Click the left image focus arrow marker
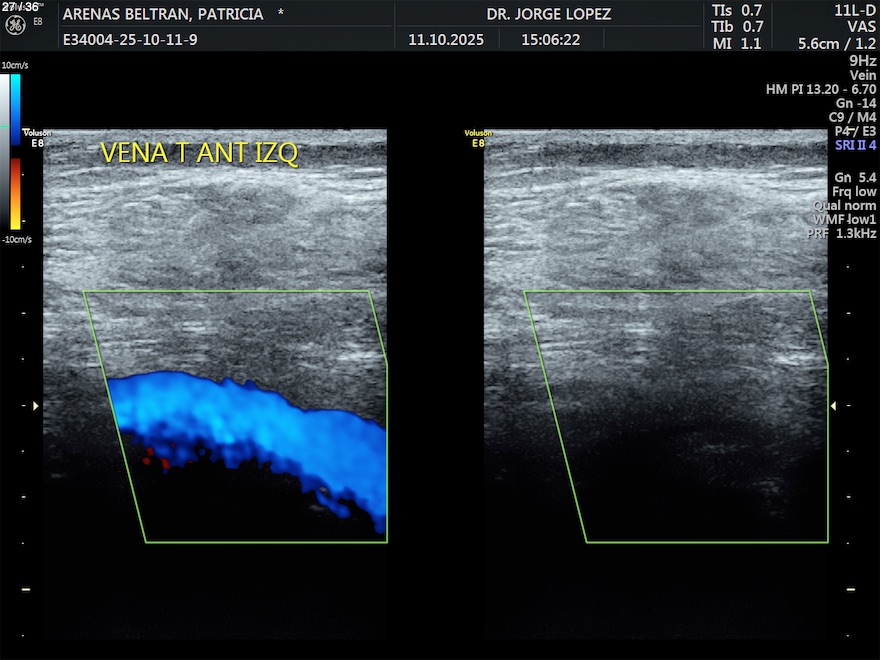880x660 pixels. [x=37, y=405]
